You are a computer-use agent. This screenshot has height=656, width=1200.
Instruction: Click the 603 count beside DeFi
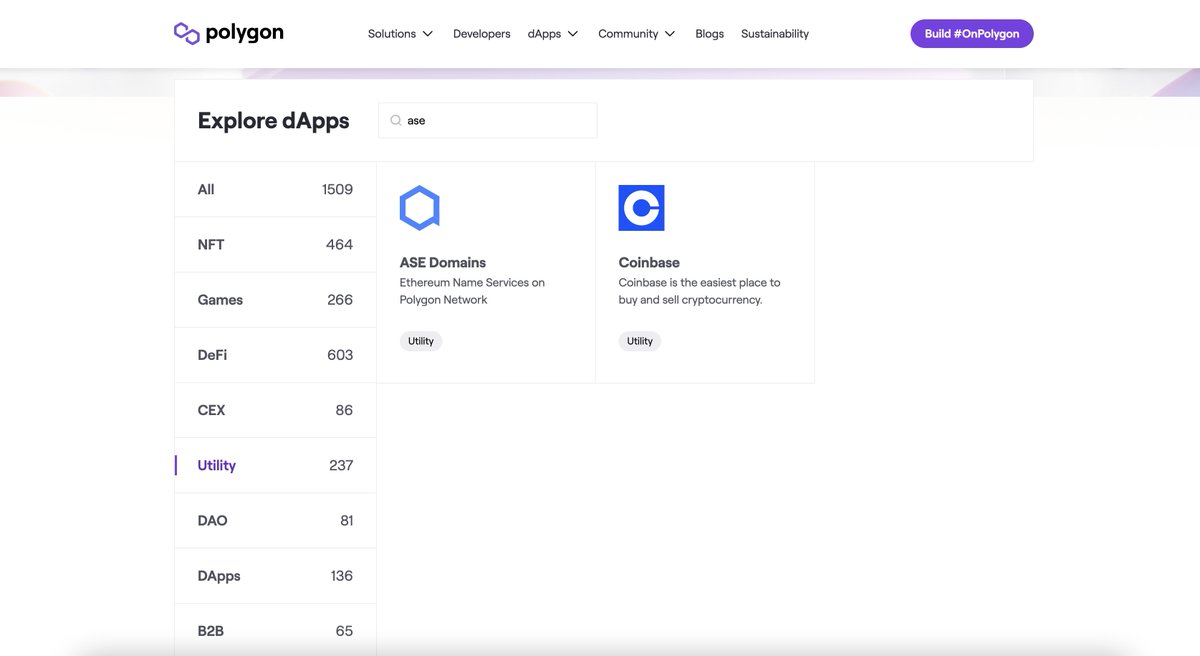point(340,355)
